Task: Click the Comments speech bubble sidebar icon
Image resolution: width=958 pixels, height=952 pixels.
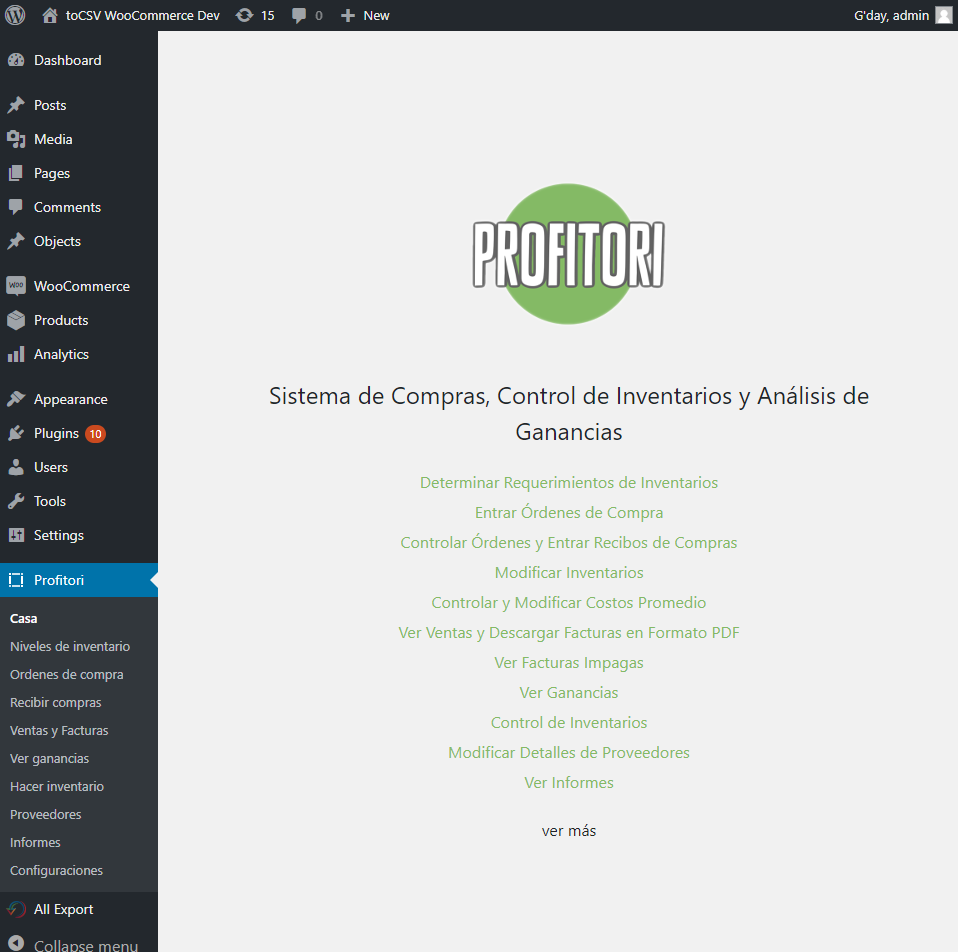Action: point(16,207)
